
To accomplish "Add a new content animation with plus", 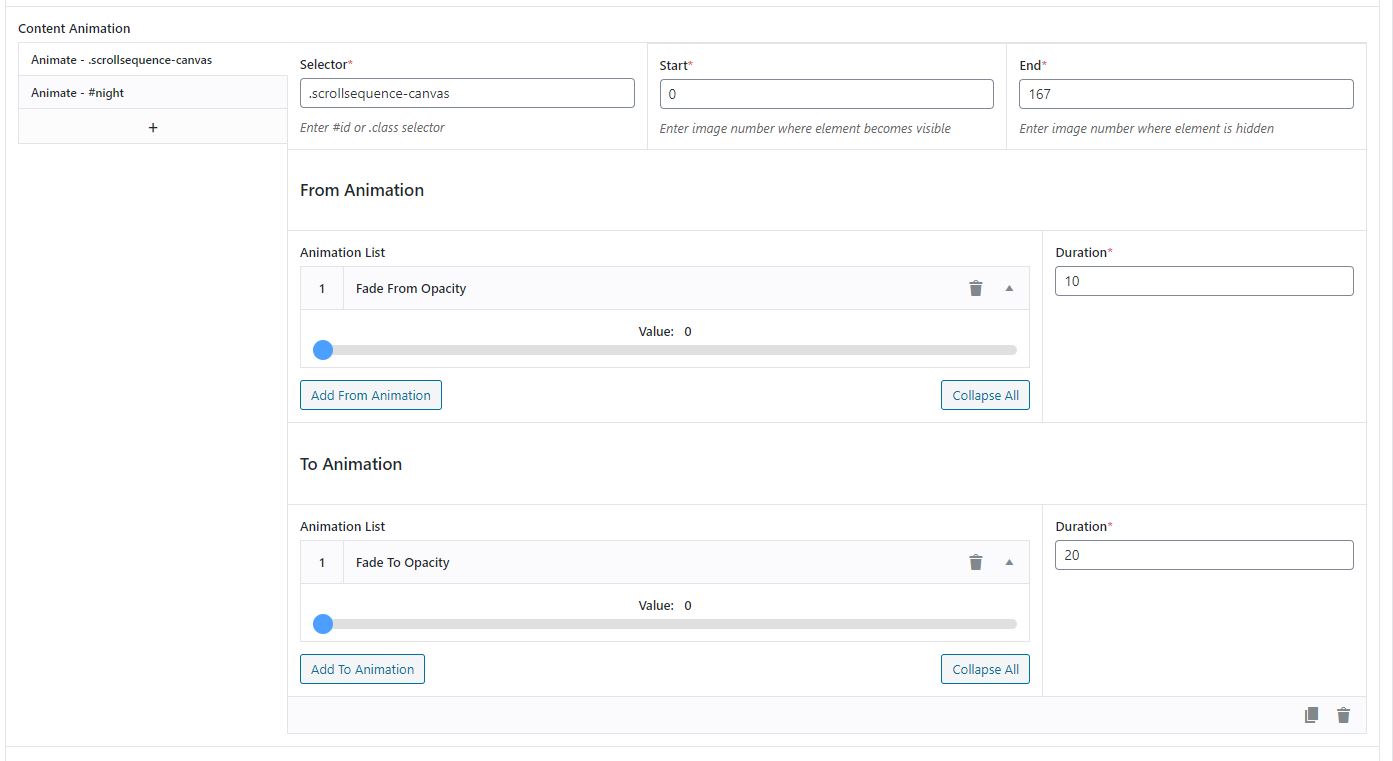I will coord(153,127).
